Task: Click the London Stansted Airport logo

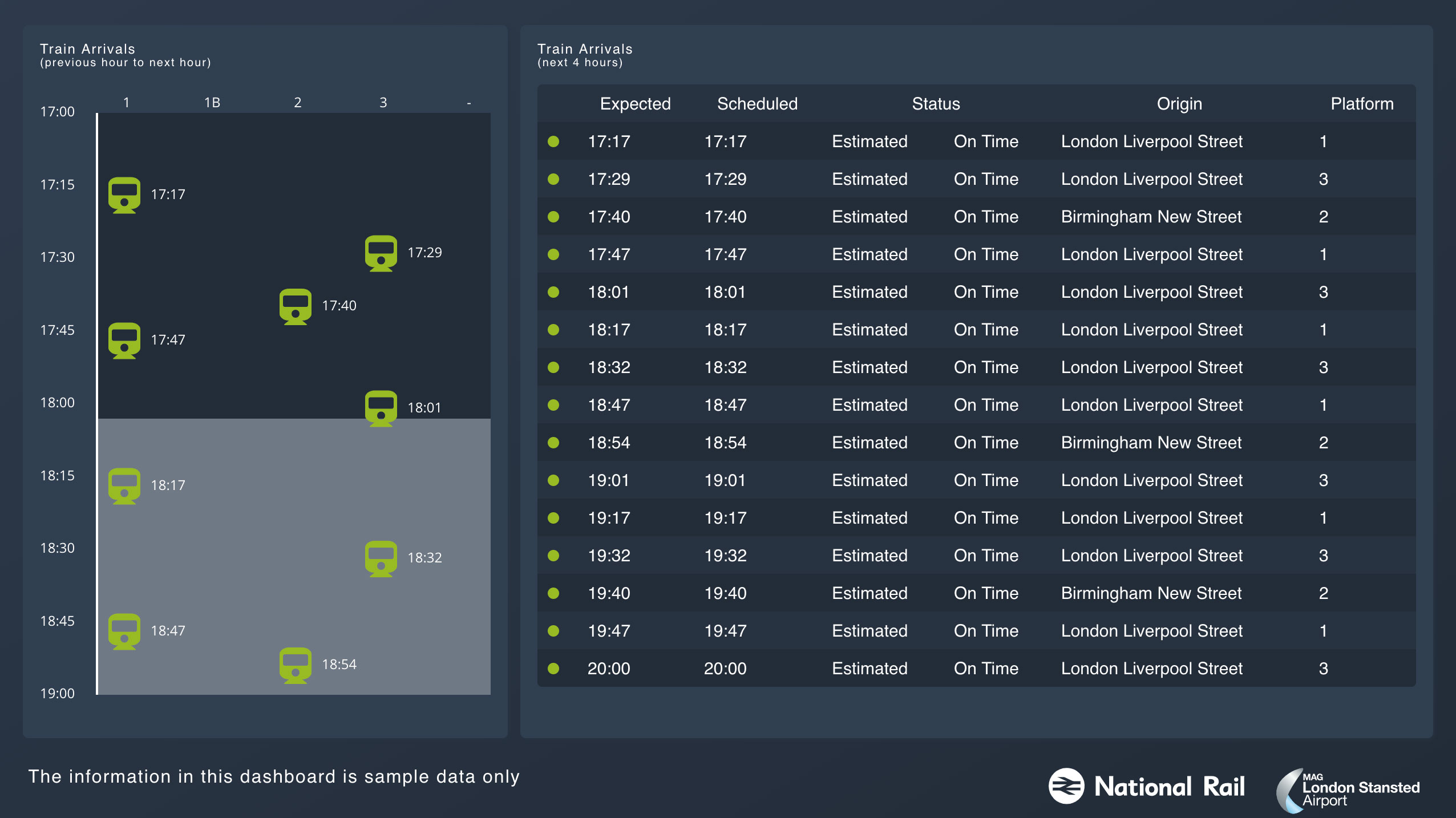Action: tap(1348, 790)
